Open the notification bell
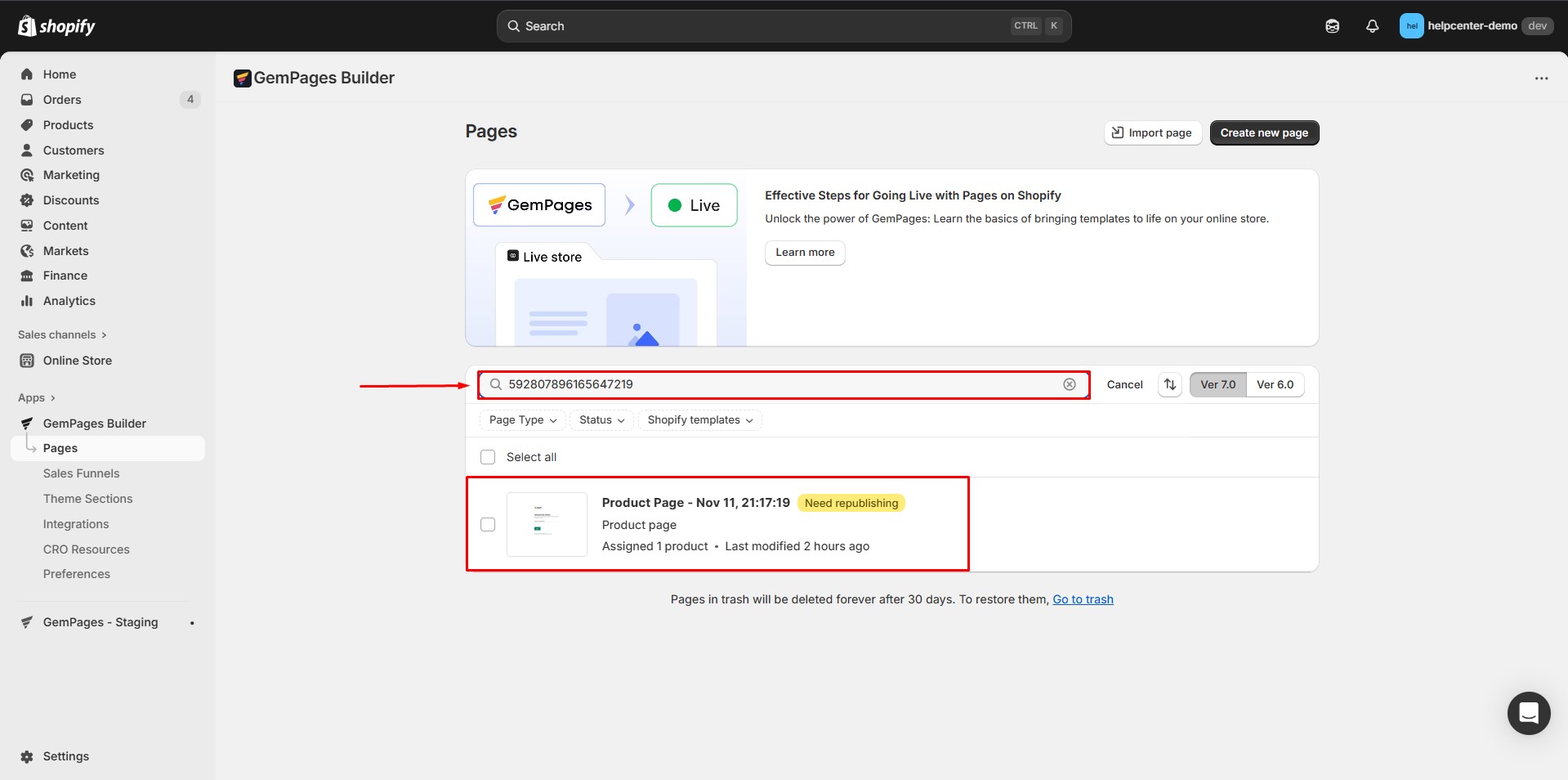The height and width of the screenshot is (780, 1568). [1371, 25]
